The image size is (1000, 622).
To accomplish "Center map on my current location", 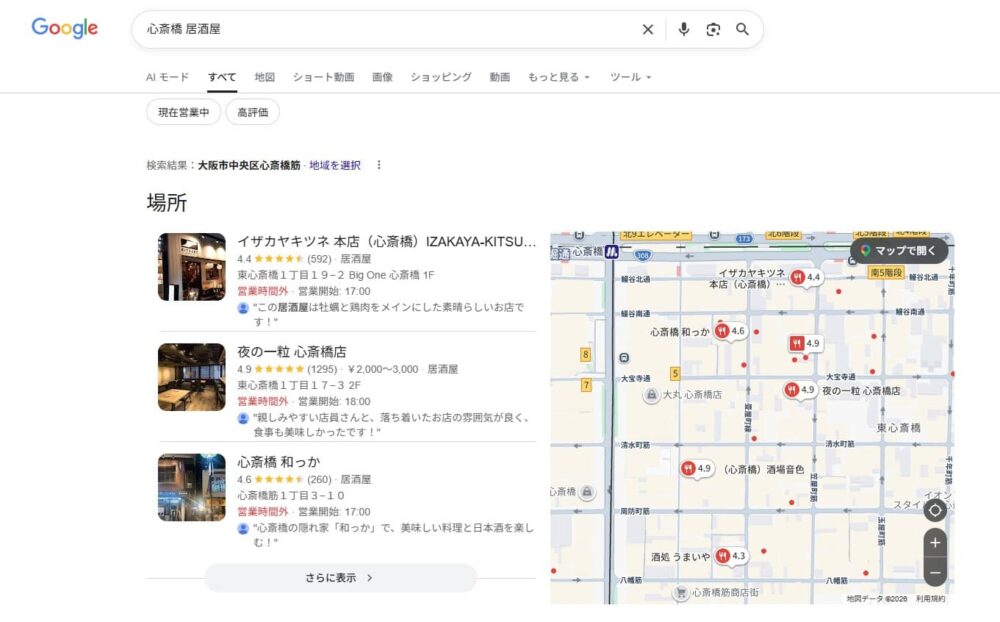I will 935,510.
